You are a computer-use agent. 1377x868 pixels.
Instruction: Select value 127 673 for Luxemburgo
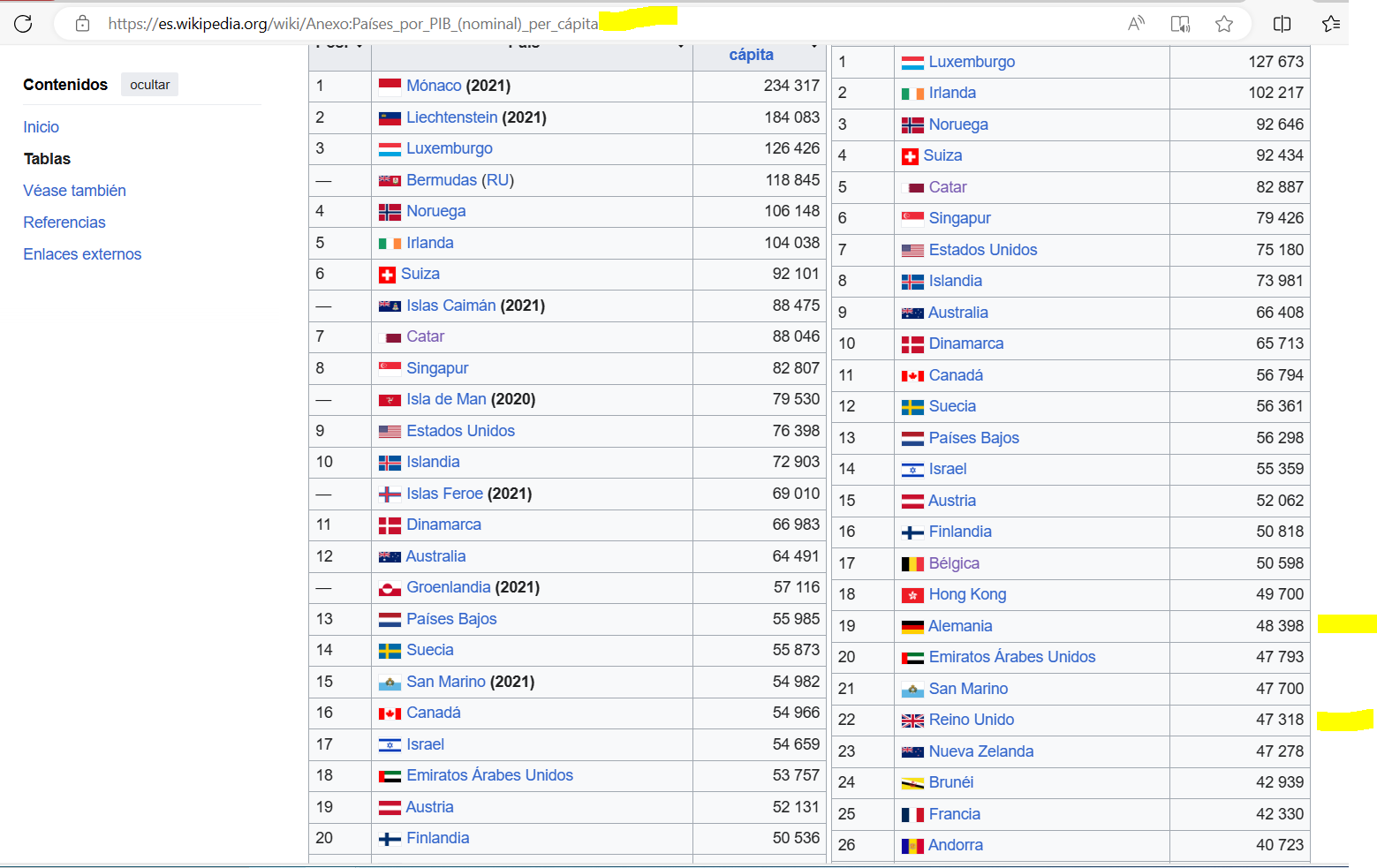[x=1275, y=62]
